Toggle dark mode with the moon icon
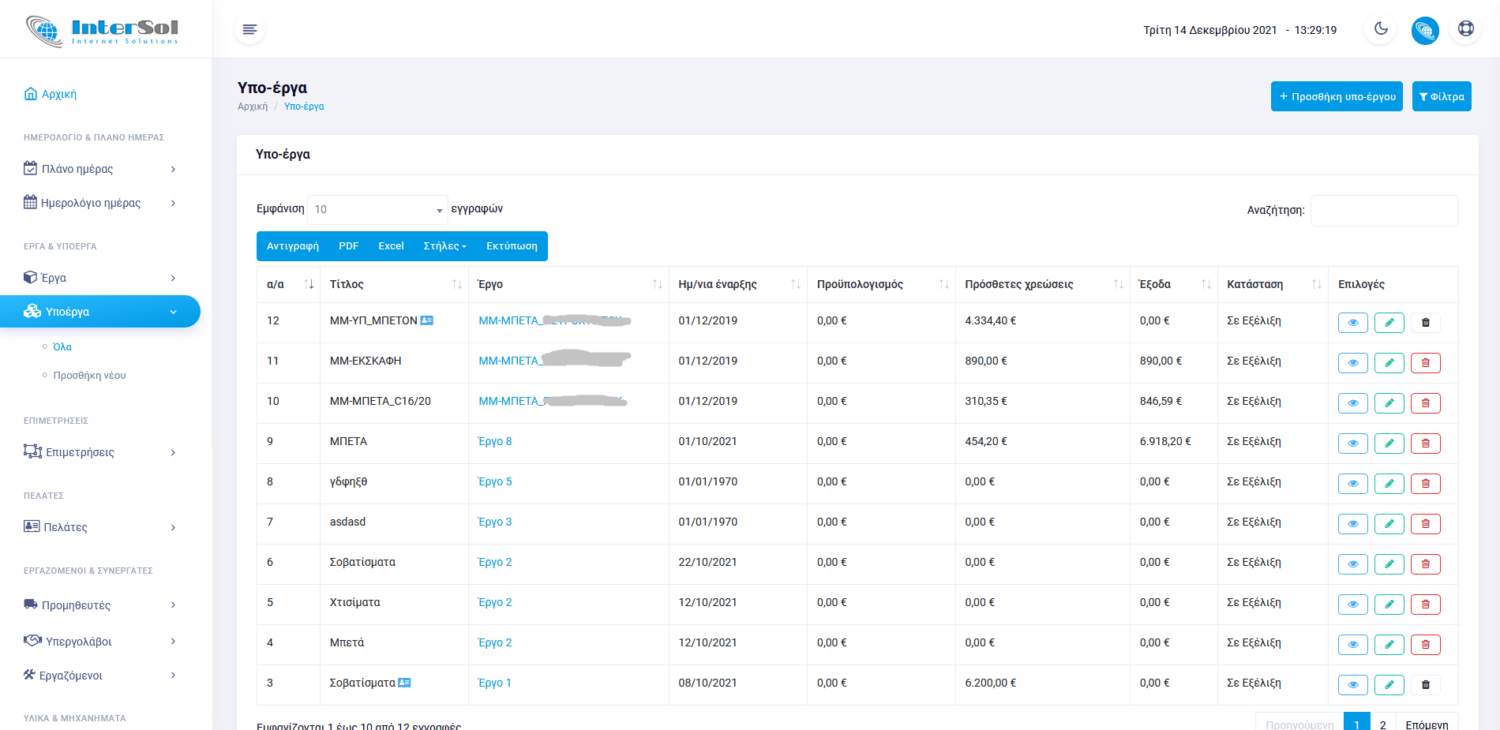Viewport: 1500px width, 730px height. click(x=1381, y=29)
